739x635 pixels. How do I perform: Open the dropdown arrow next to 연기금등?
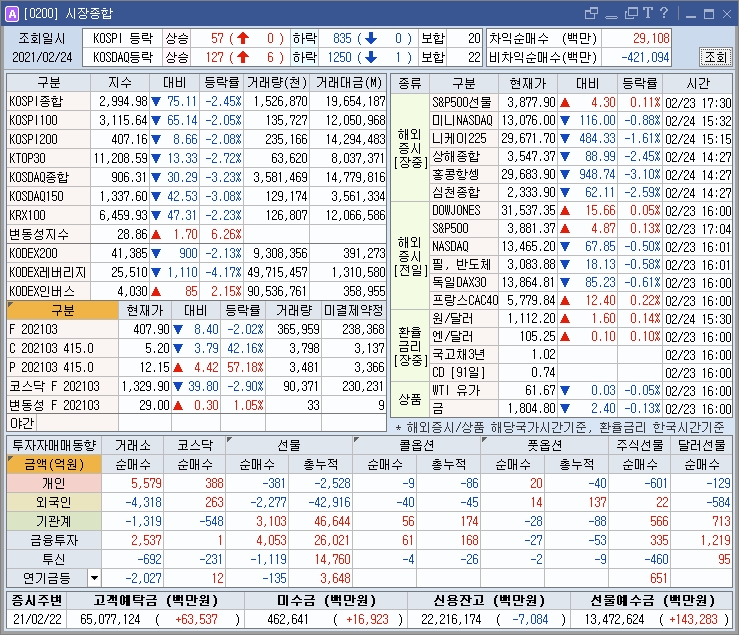pos(94,578)
